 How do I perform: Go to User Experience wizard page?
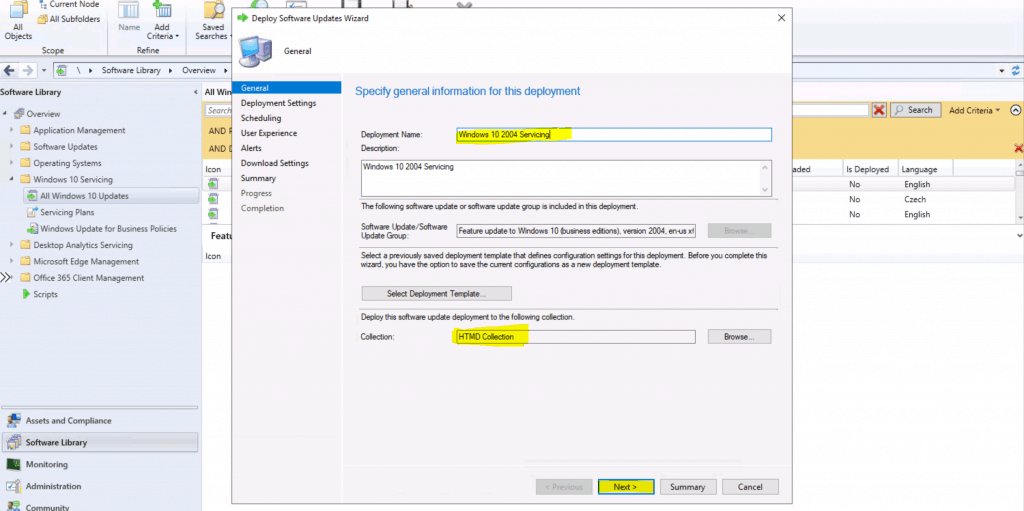tap(268, 133)
